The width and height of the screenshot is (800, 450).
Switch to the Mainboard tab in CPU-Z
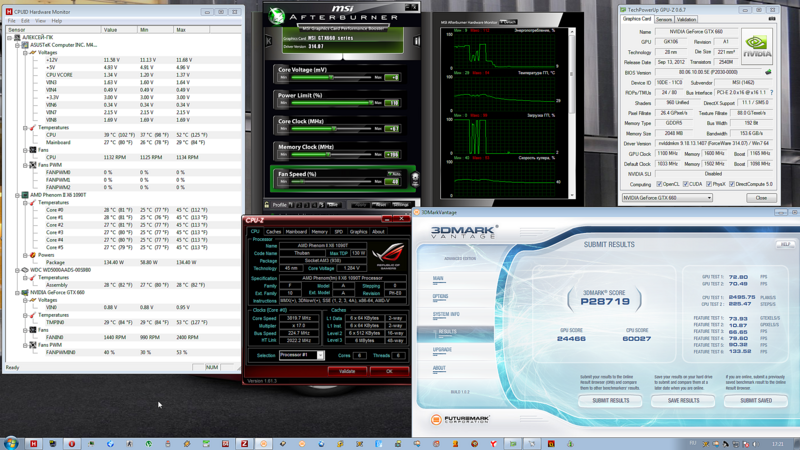pos(296,232)
